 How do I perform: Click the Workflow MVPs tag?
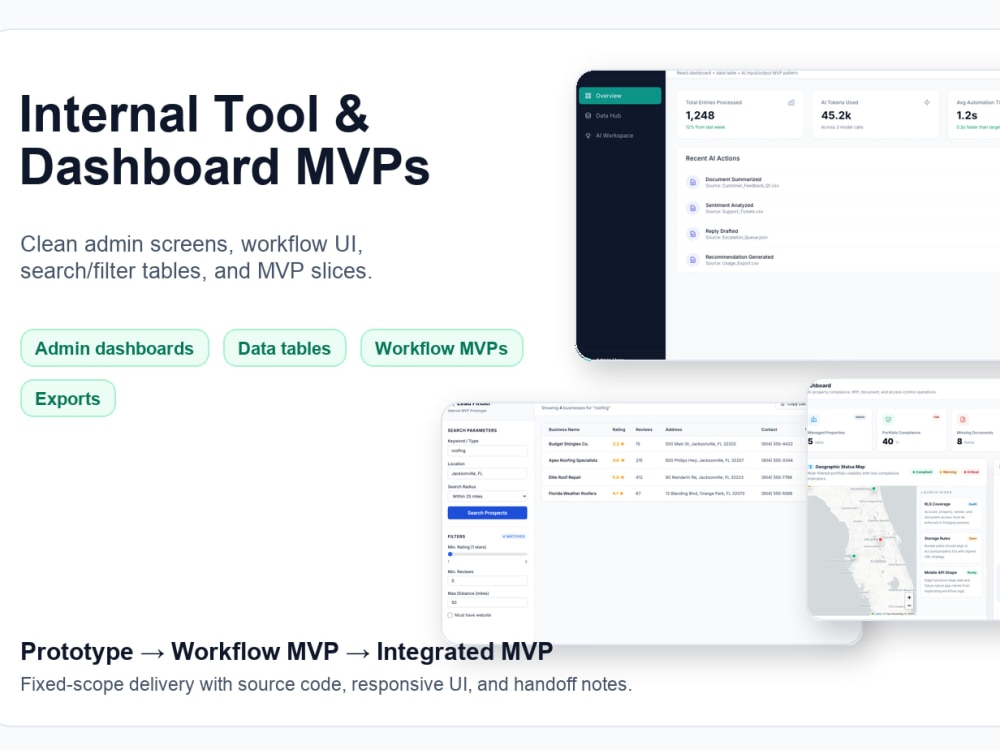point(441,348)
